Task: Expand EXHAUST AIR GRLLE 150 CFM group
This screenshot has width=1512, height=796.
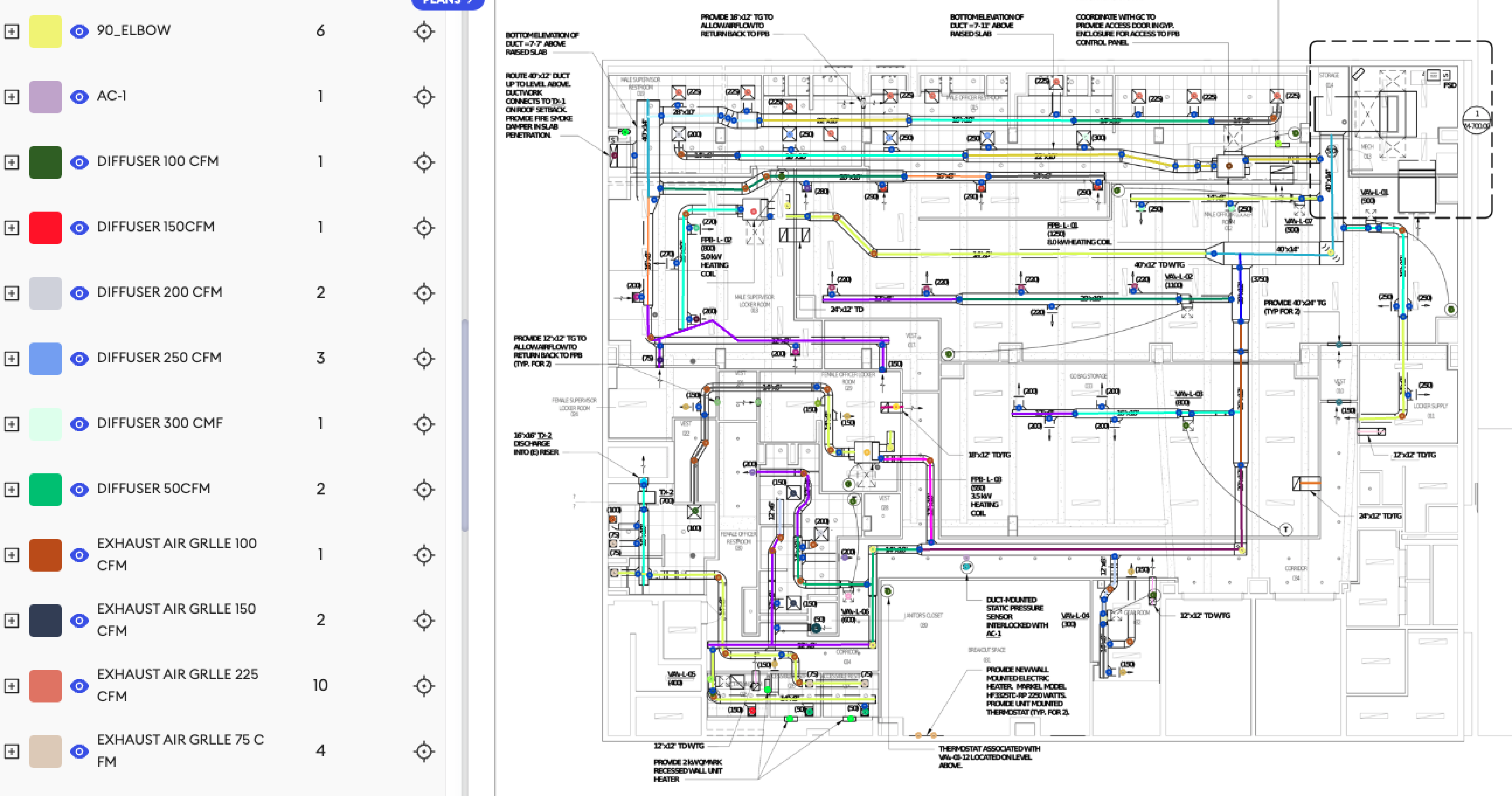Action: 12,620
